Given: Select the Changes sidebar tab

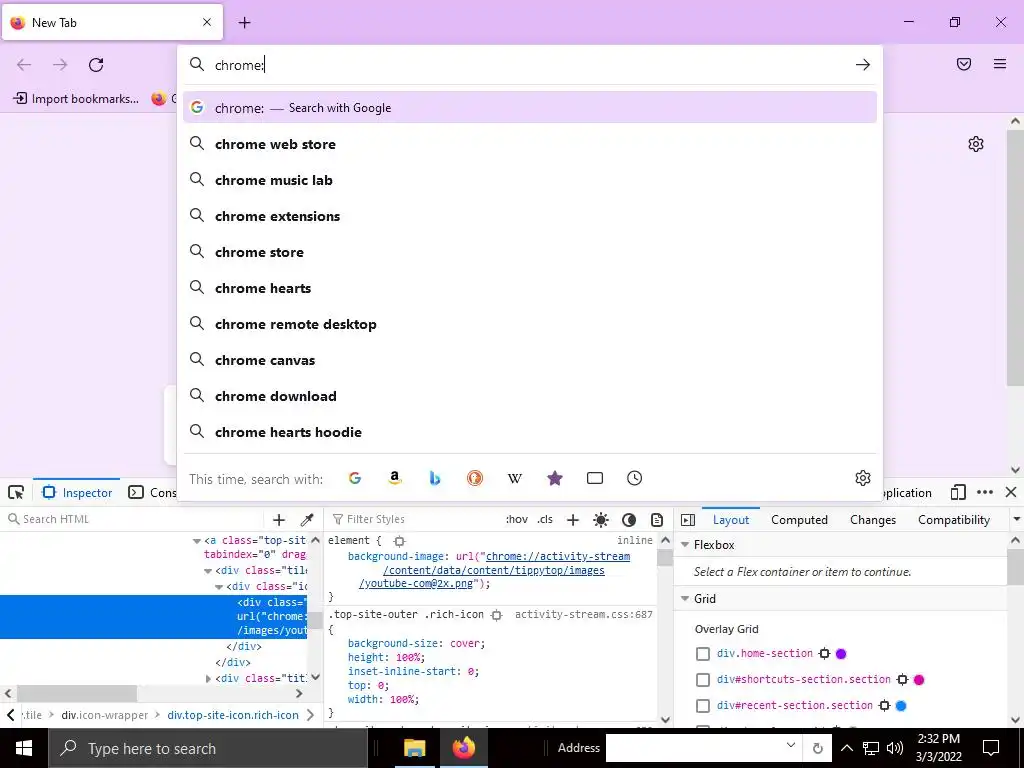Looking at the screenshot, I should click(873, 520).
